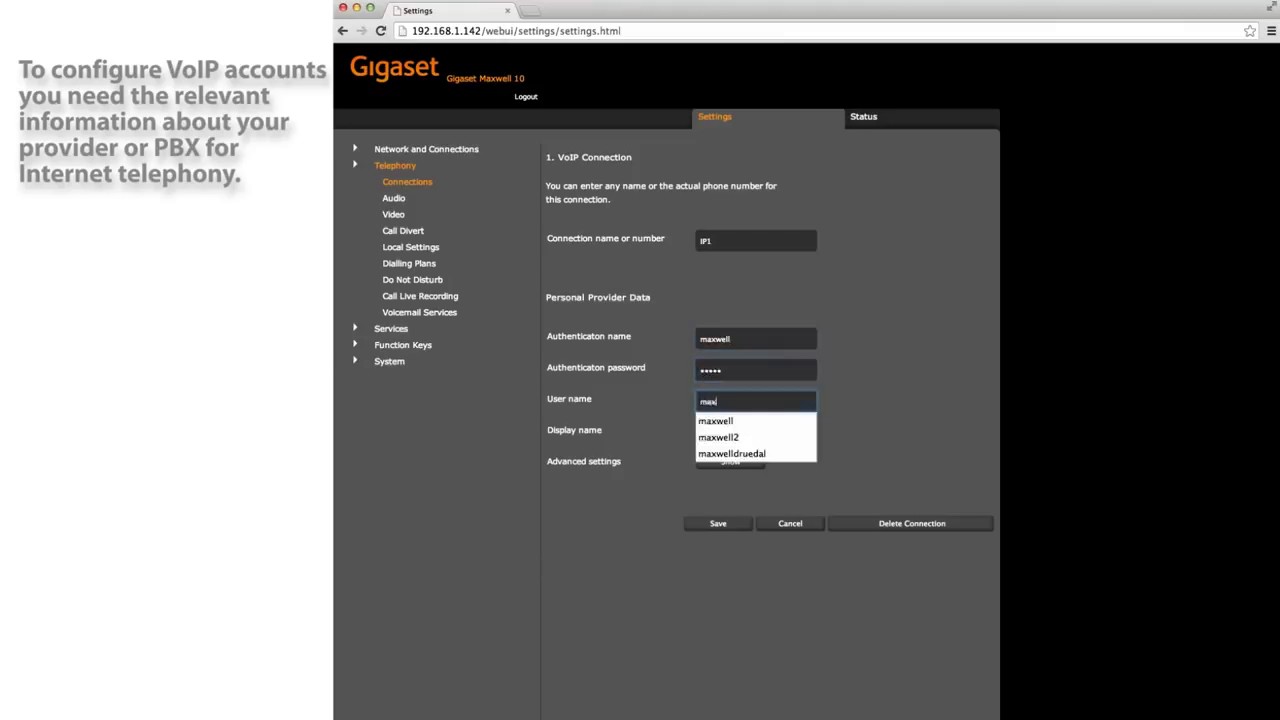The width and height of the screenshot is (1280, 720).
Task: Click the Gigaset logo
Action: click(394, 68)
